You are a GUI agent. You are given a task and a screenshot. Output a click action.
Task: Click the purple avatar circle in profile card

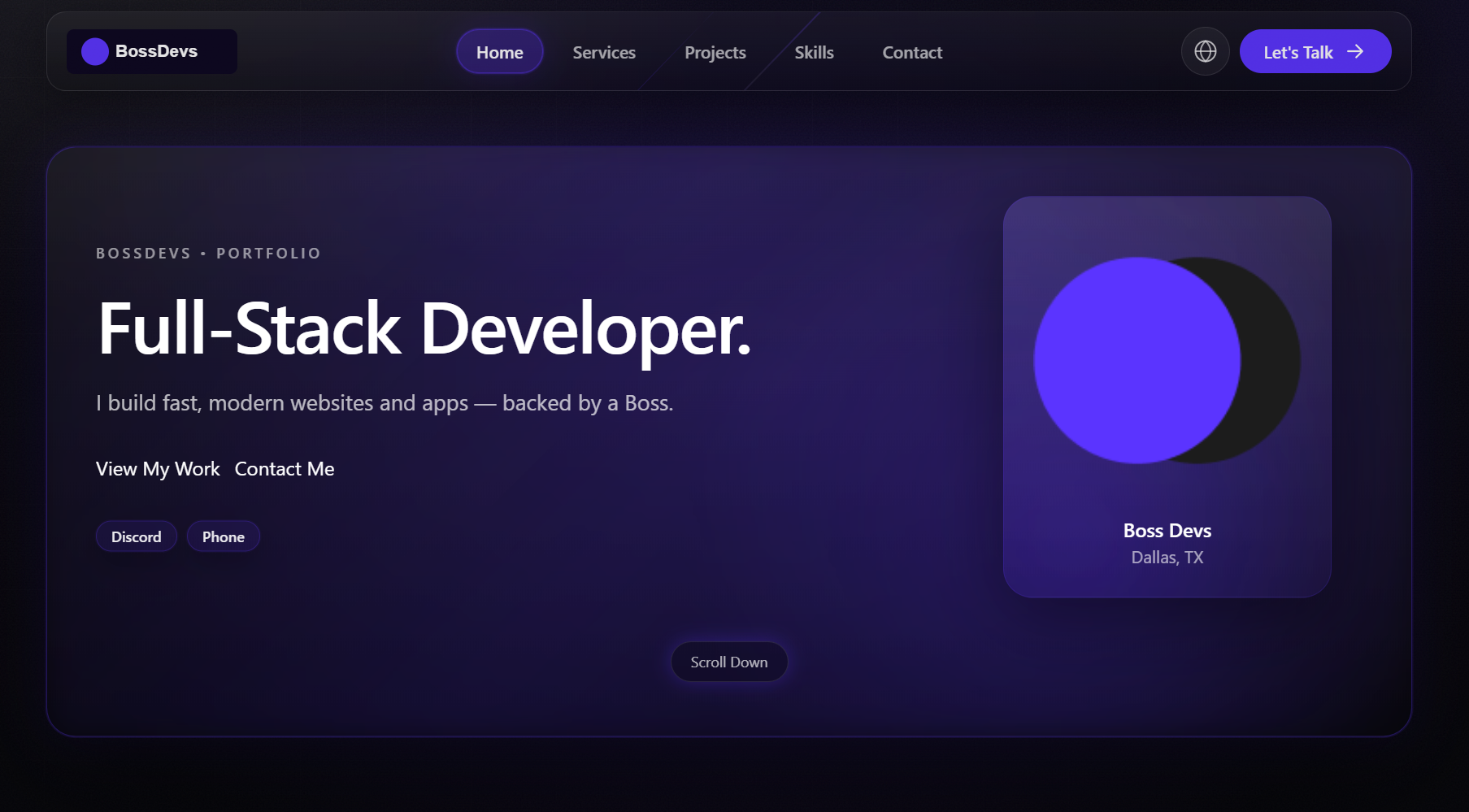click(x=1136, y=360)
